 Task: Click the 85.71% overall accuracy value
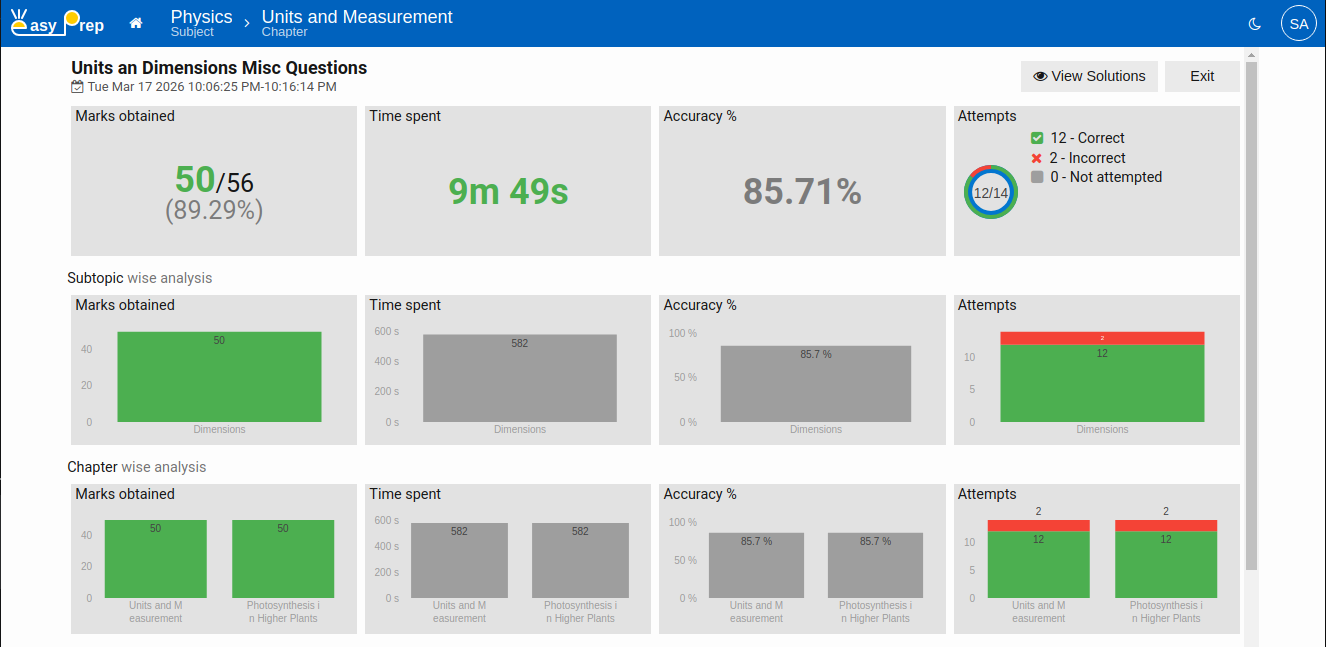(802, 191)
